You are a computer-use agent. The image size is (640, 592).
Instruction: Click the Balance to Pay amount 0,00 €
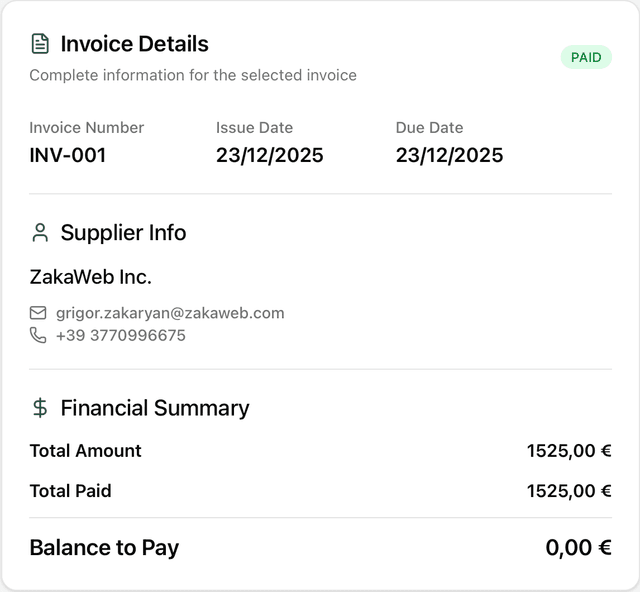click(x=578, y=548)
